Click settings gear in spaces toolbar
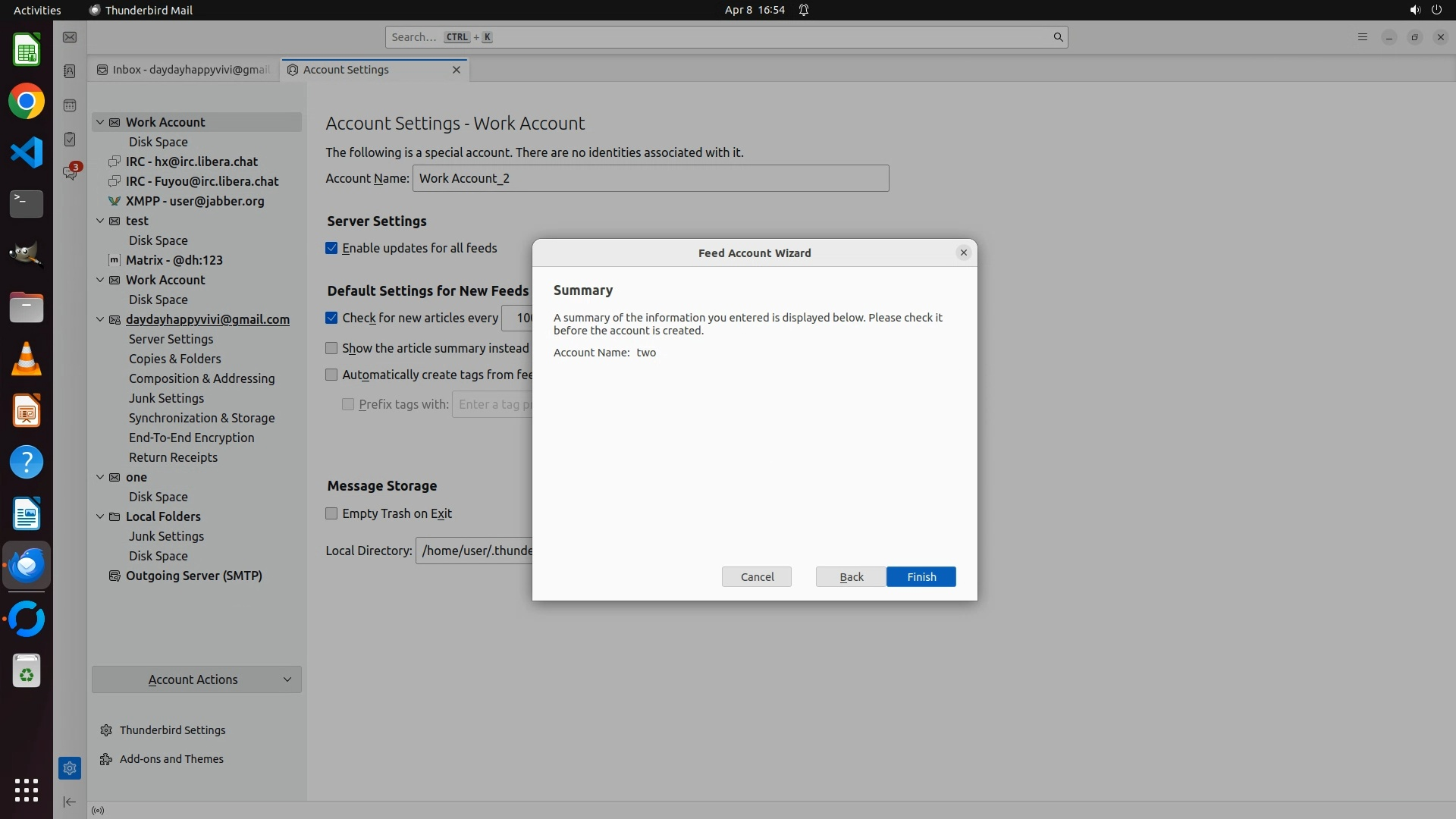The image size is (1456, 819). coord(70,768)
